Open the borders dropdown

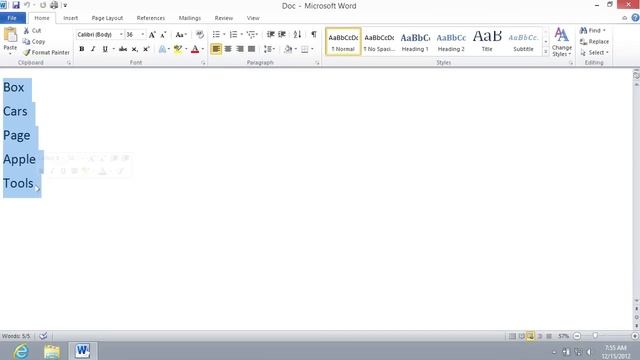[x=312, y=49]
